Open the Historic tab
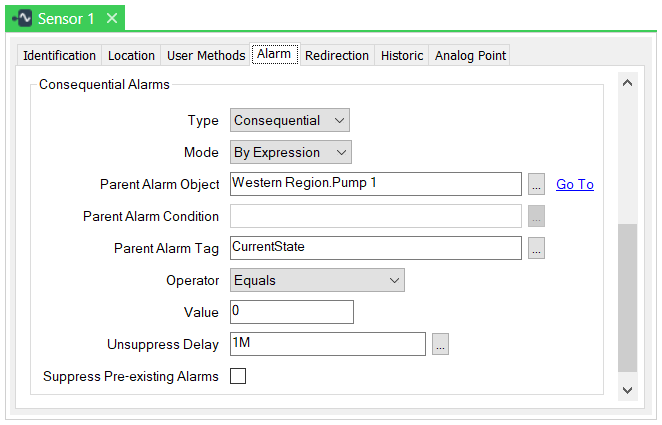 (402, 56)
